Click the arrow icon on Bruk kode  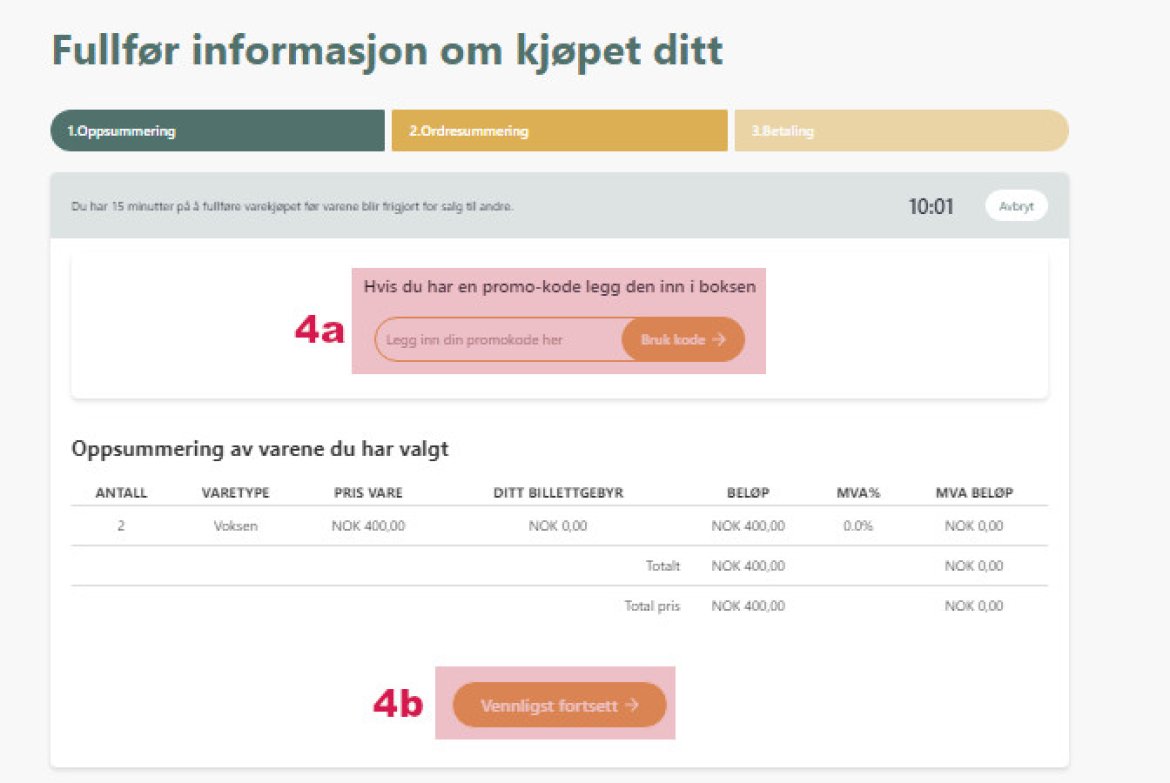click(720, 340)
